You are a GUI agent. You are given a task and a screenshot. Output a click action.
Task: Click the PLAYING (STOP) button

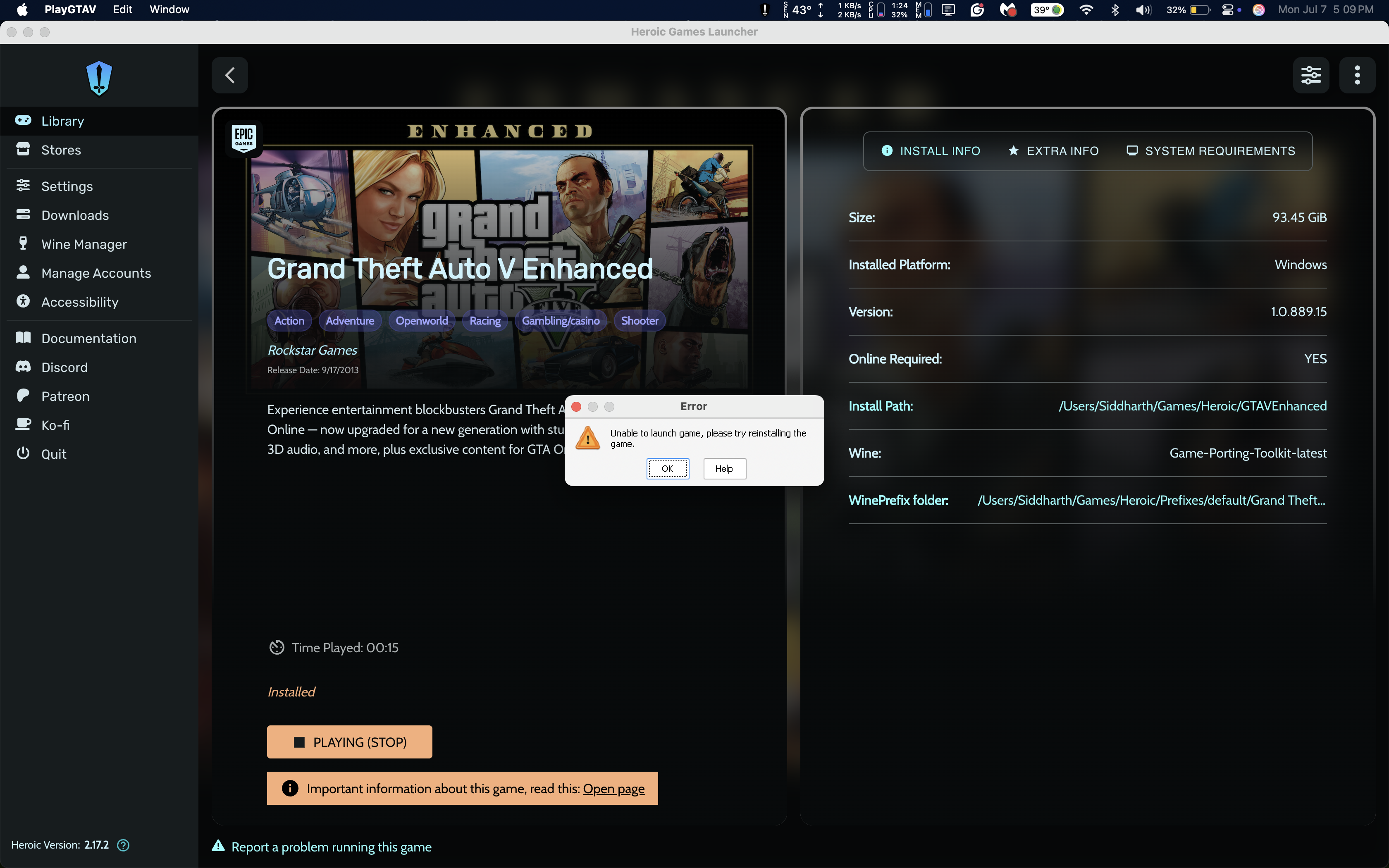tap(350, 742)
